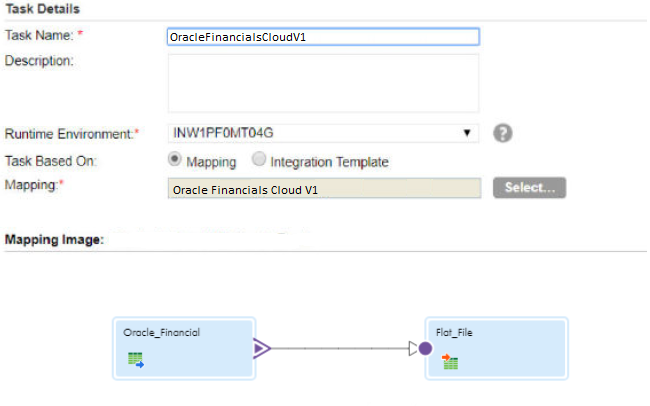Image resolution: width=650 pixels, height=406 pixels.
Task: Click the Task Name label
Action: 44,35
